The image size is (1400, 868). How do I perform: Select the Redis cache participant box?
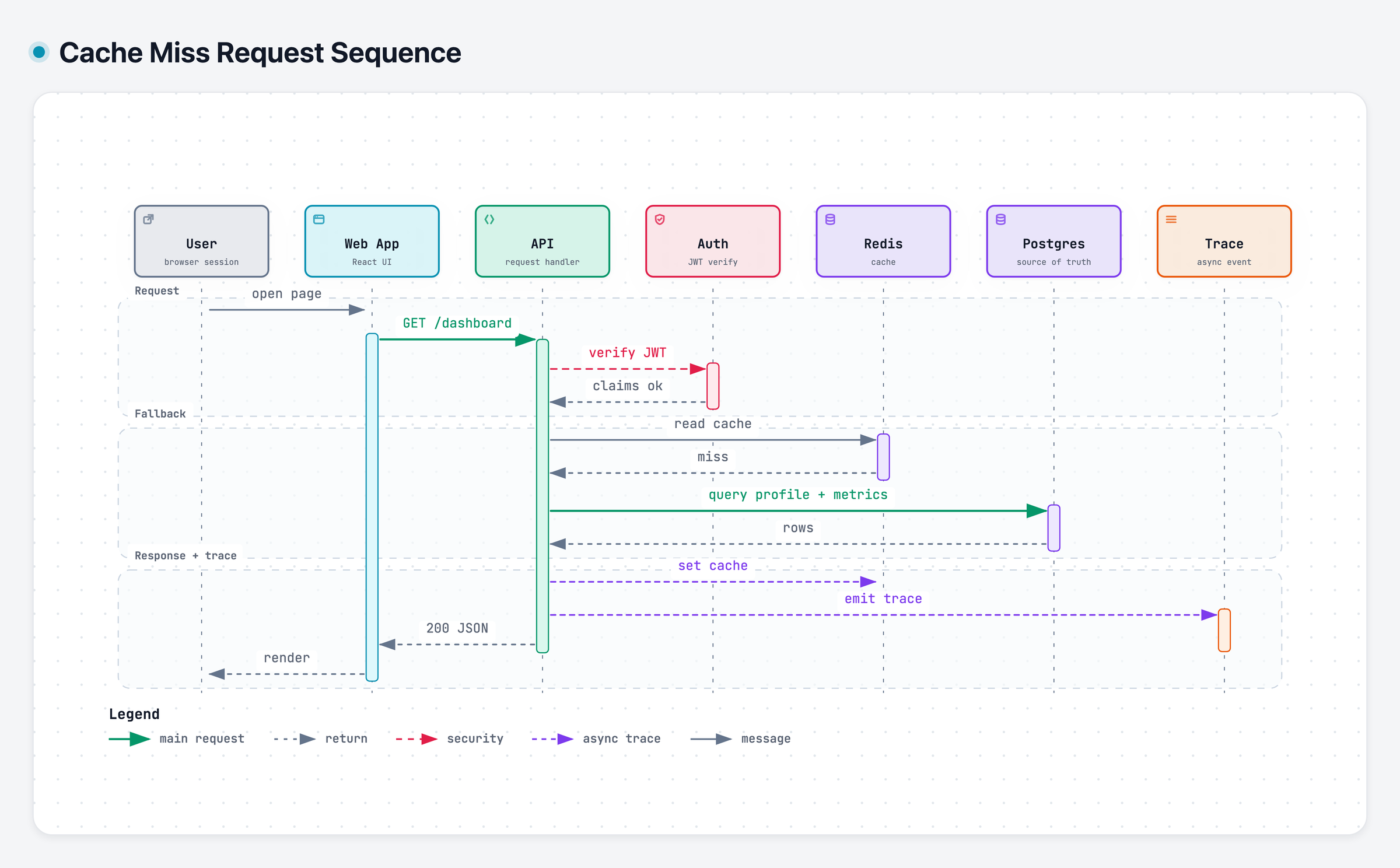pos(883,241)
